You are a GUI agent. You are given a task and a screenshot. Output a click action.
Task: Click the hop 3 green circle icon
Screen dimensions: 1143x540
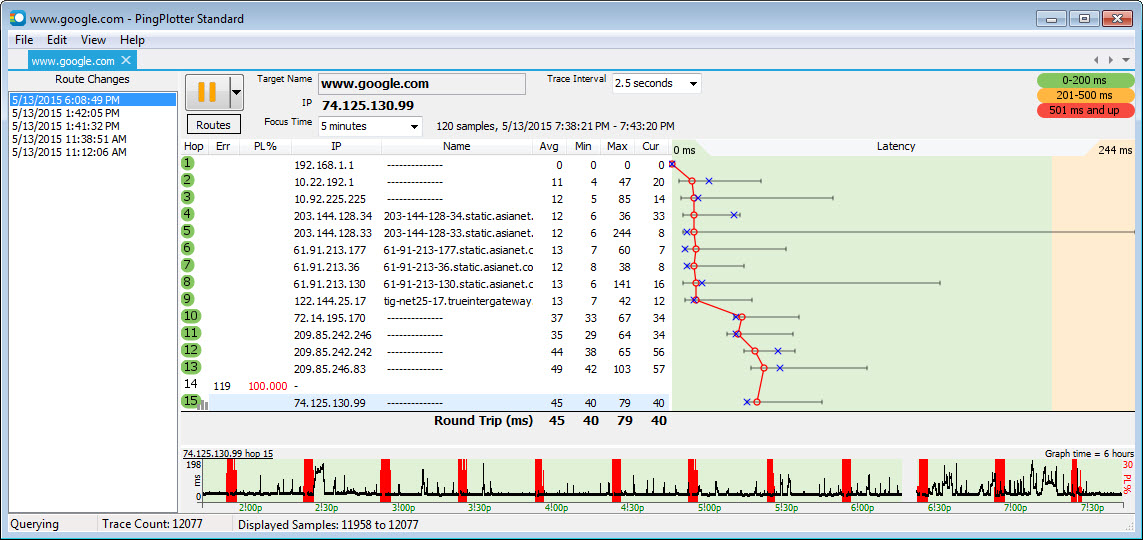pos(189,197)
